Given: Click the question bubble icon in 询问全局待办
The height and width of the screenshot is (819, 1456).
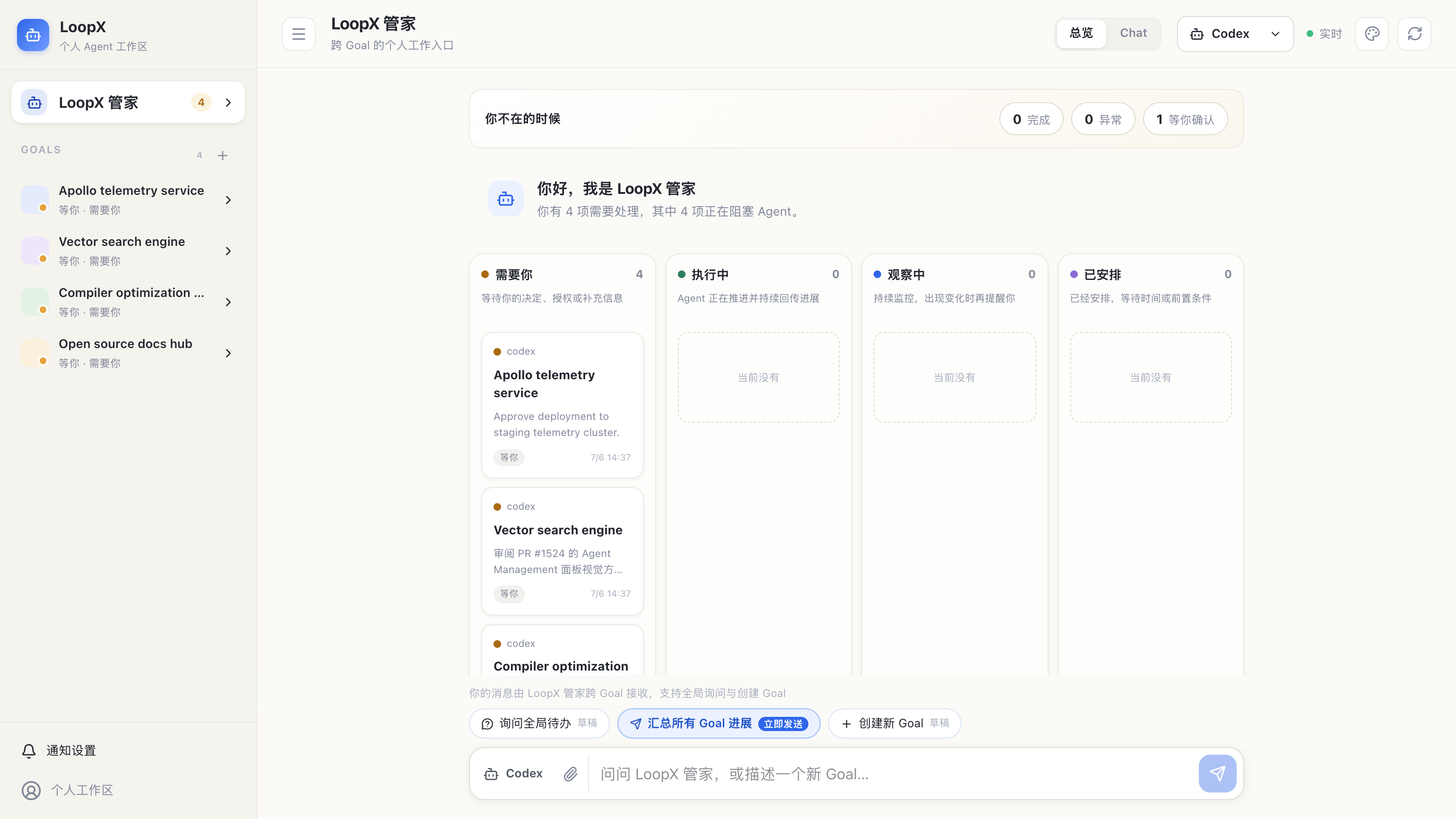Looking at the screenshot, I should (487, 724).
